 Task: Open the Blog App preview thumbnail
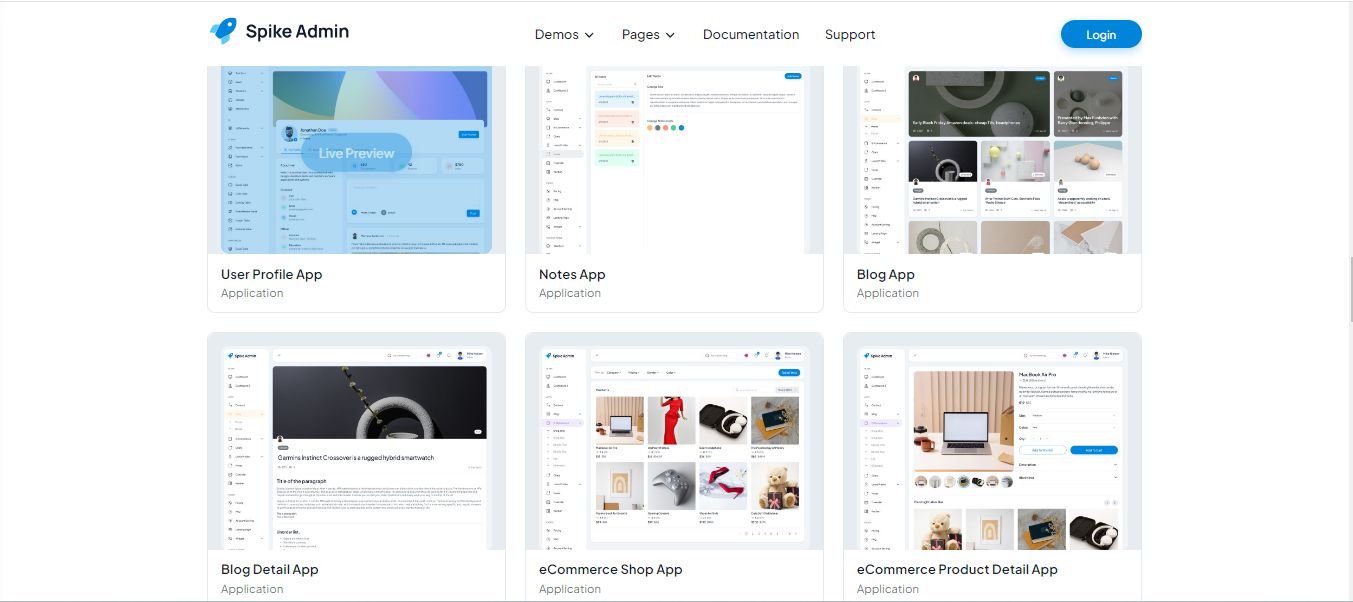tap(992, 160)
